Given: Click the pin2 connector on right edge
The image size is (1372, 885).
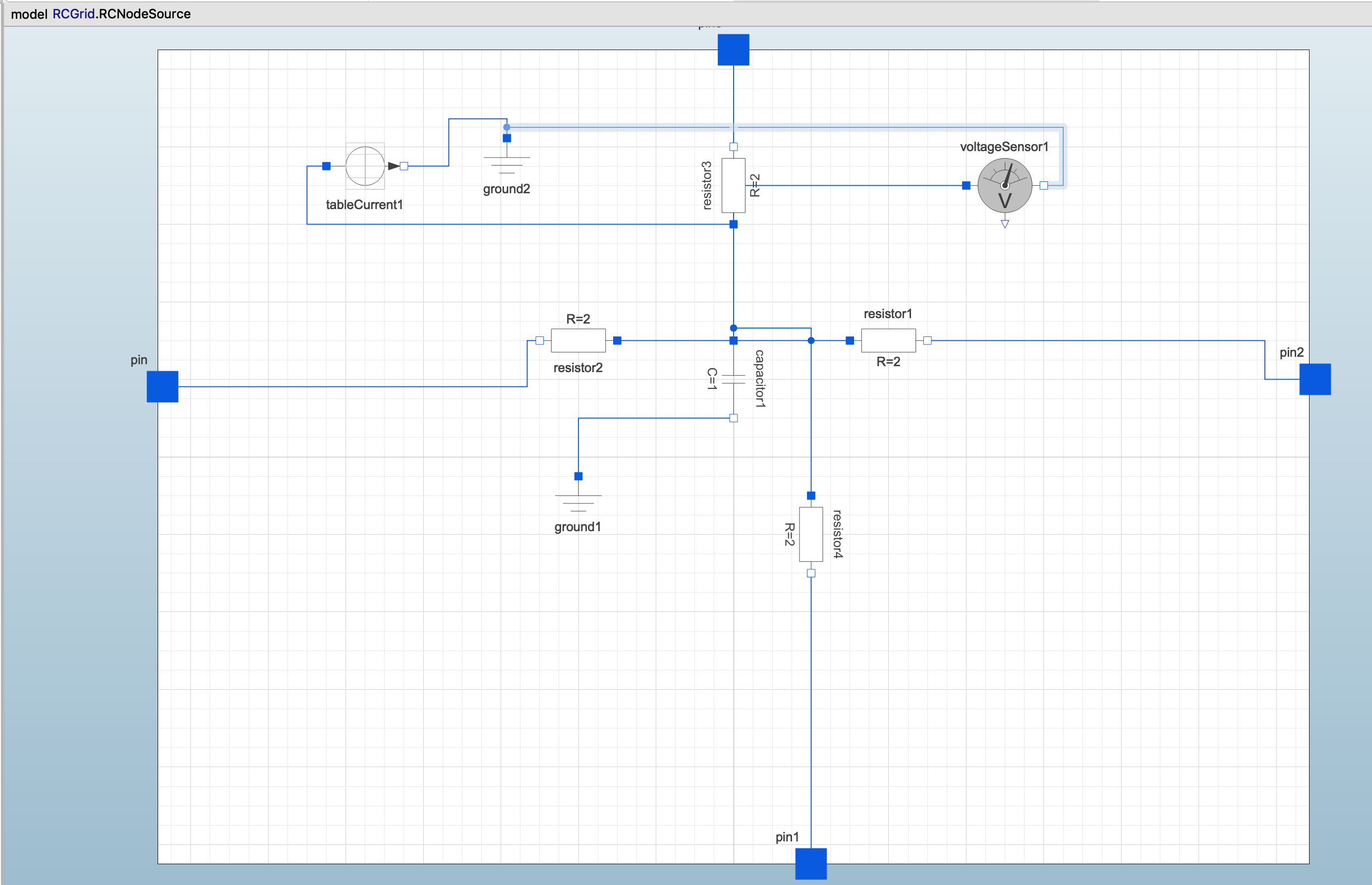Looking at the screenshot, I should pos(1315,379).
